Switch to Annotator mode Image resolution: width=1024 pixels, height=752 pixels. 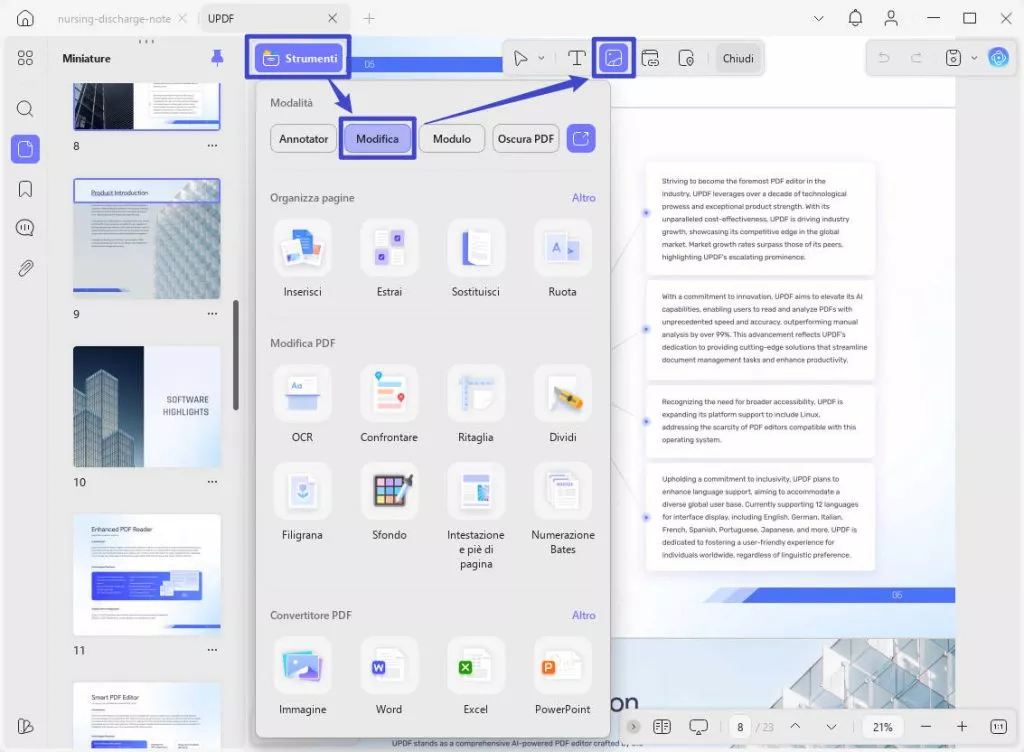coord(304,138)
